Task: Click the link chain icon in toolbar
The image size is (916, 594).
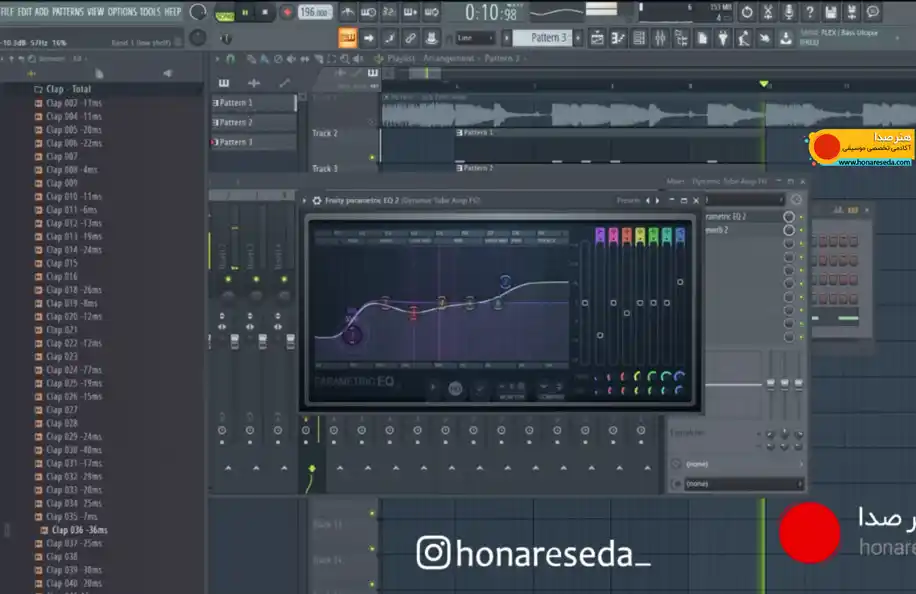Action: (410, 39)
